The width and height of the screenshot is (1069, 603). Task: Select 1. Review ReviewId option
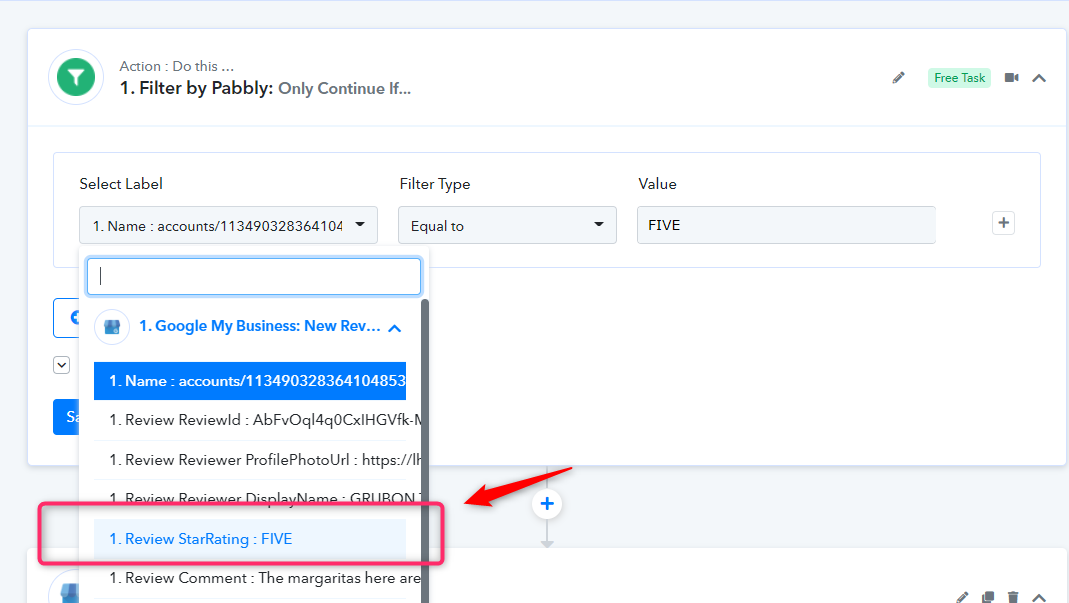[256, 420]
